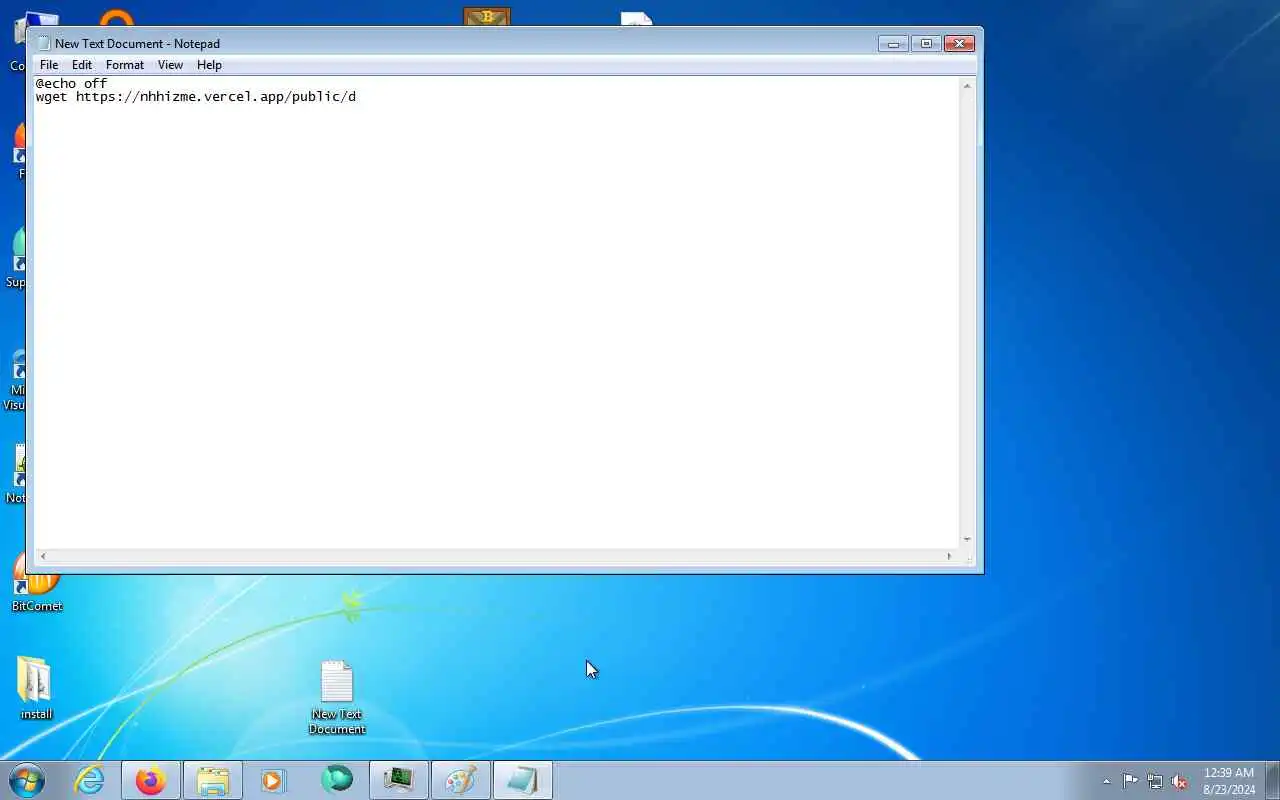Open Firefox from the taskbar
This screenshot has height=800, width=1280.
(151, 780)
